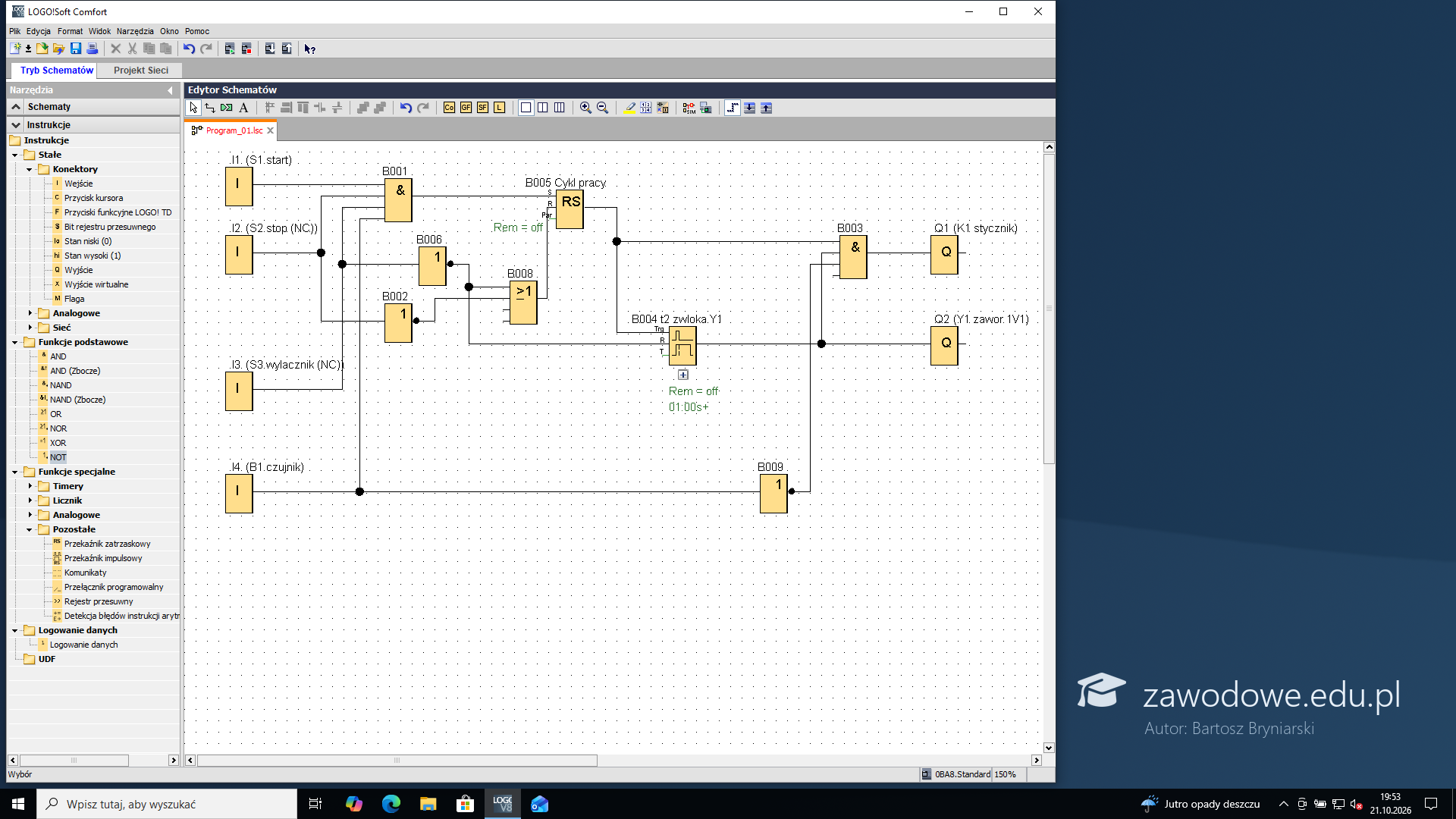The height and width of the screenshot is (819, 1456).
Task: Select the connect wires tool
Action: pyautogui.click(x=210, y=108)
